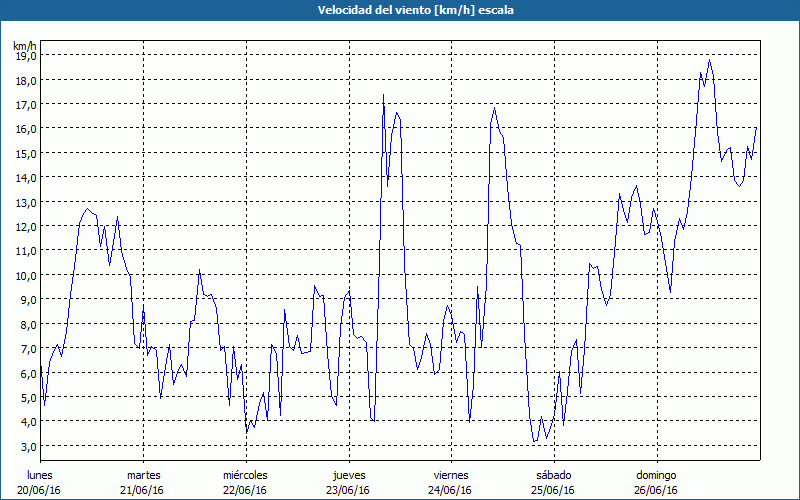Click the "viernes" day label
This screenshot has width=800, height=500.
[x=450, y=474]
